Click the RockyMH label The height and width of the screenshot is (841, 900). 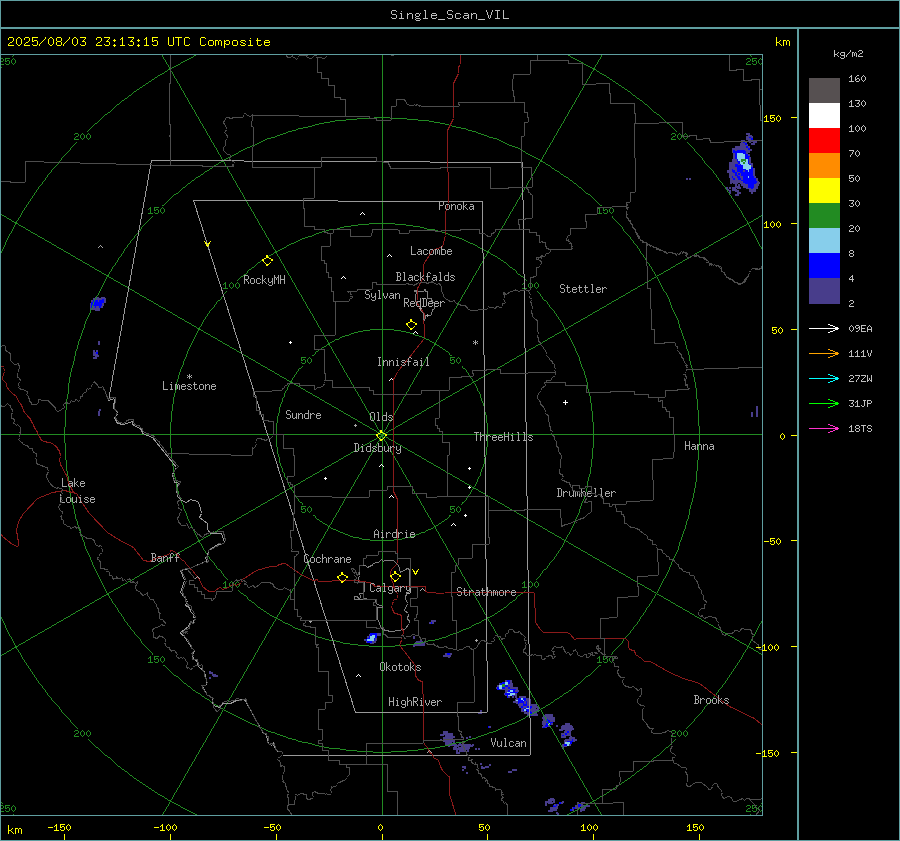click(x=264, y=280)
